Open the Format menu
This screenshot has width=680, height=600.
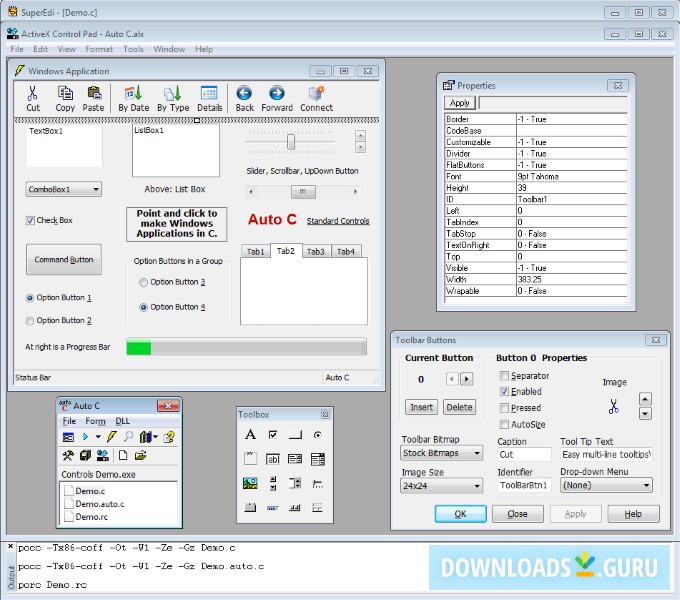[99, 49]
